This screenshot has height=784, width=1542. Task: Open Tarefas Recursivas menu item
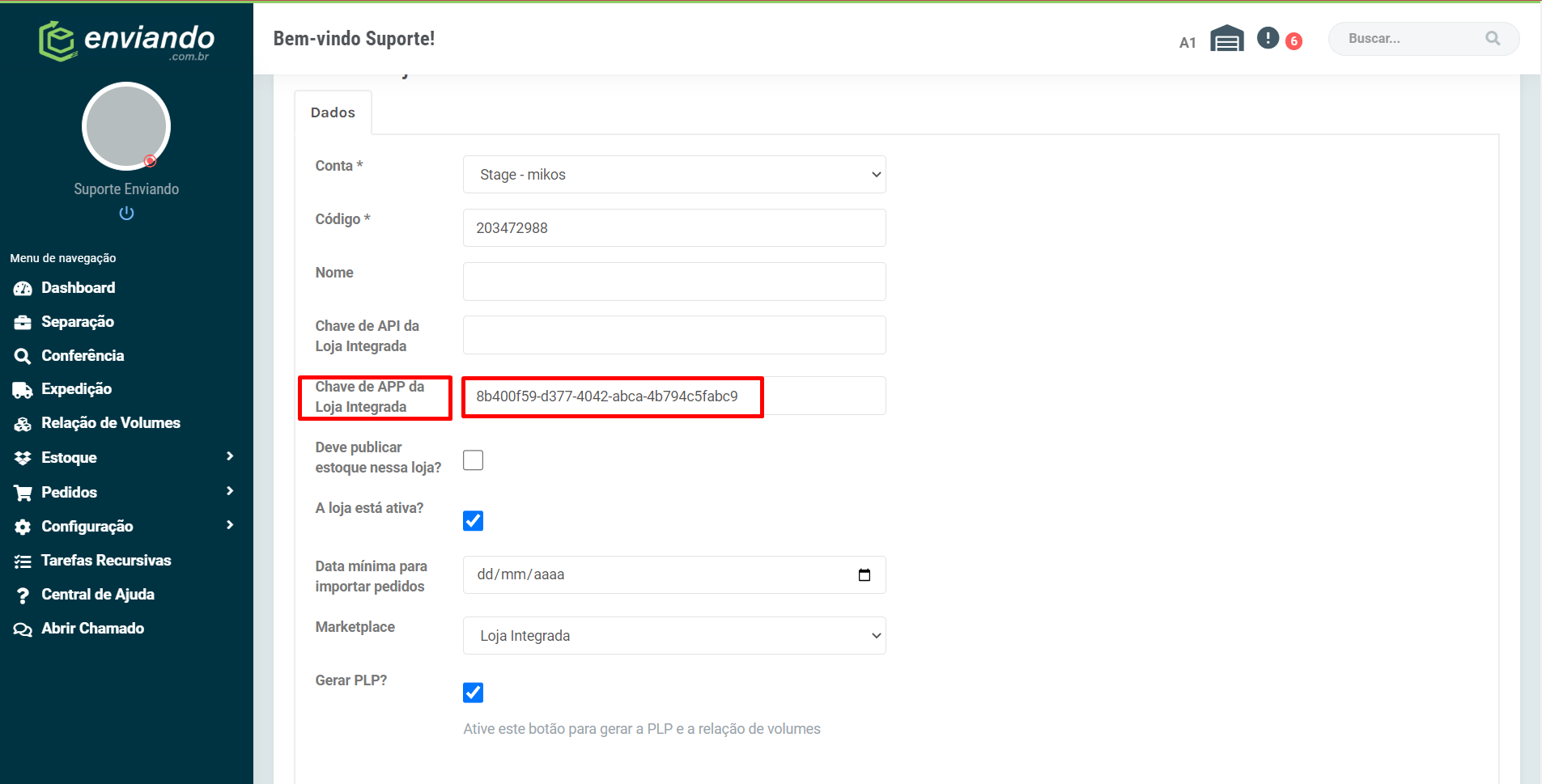(x=106, y=561)
